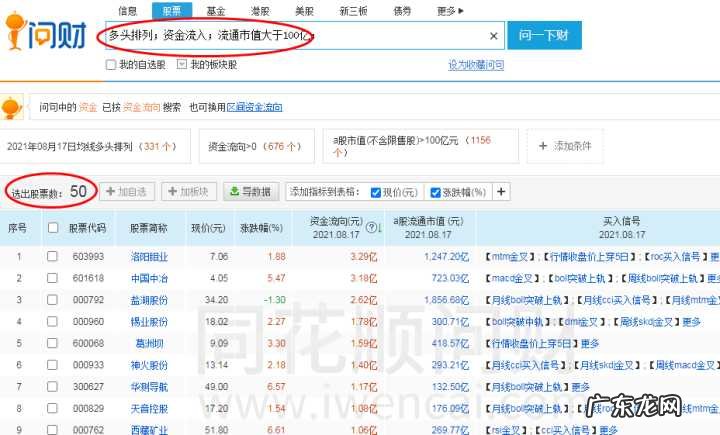Click the 资金流向>0 (676个) condition box
This screenshot has height=435, width=720.
coord(257,146)
